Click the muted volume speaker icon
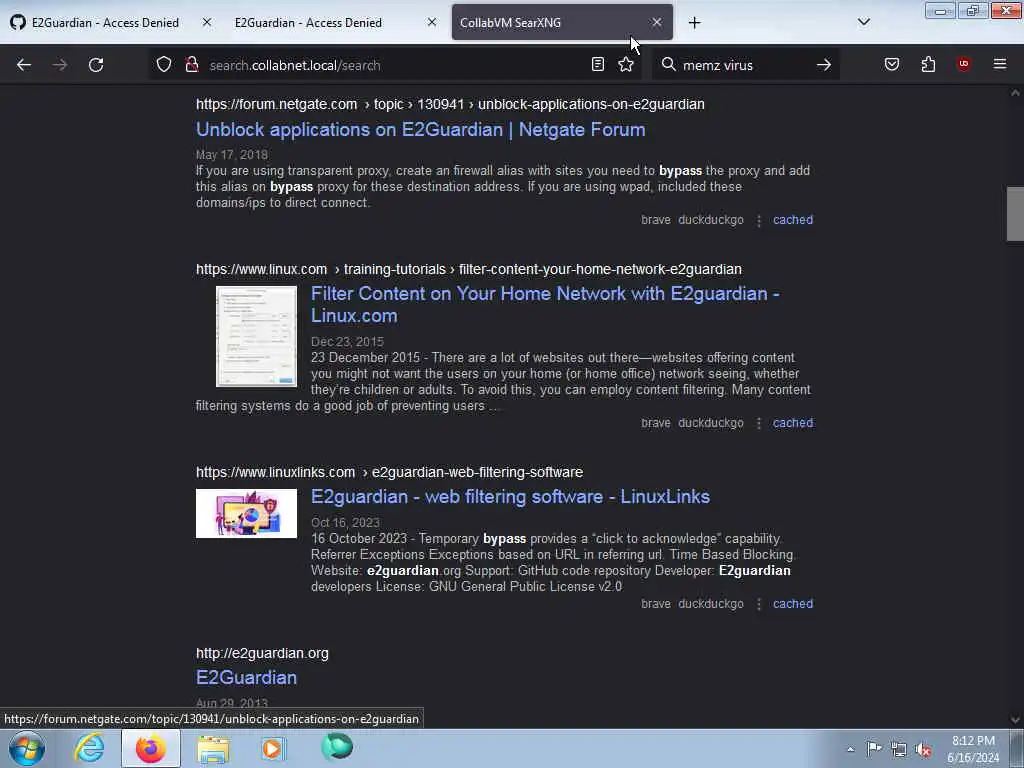The image size is (1024, 768). coord(923,750)
